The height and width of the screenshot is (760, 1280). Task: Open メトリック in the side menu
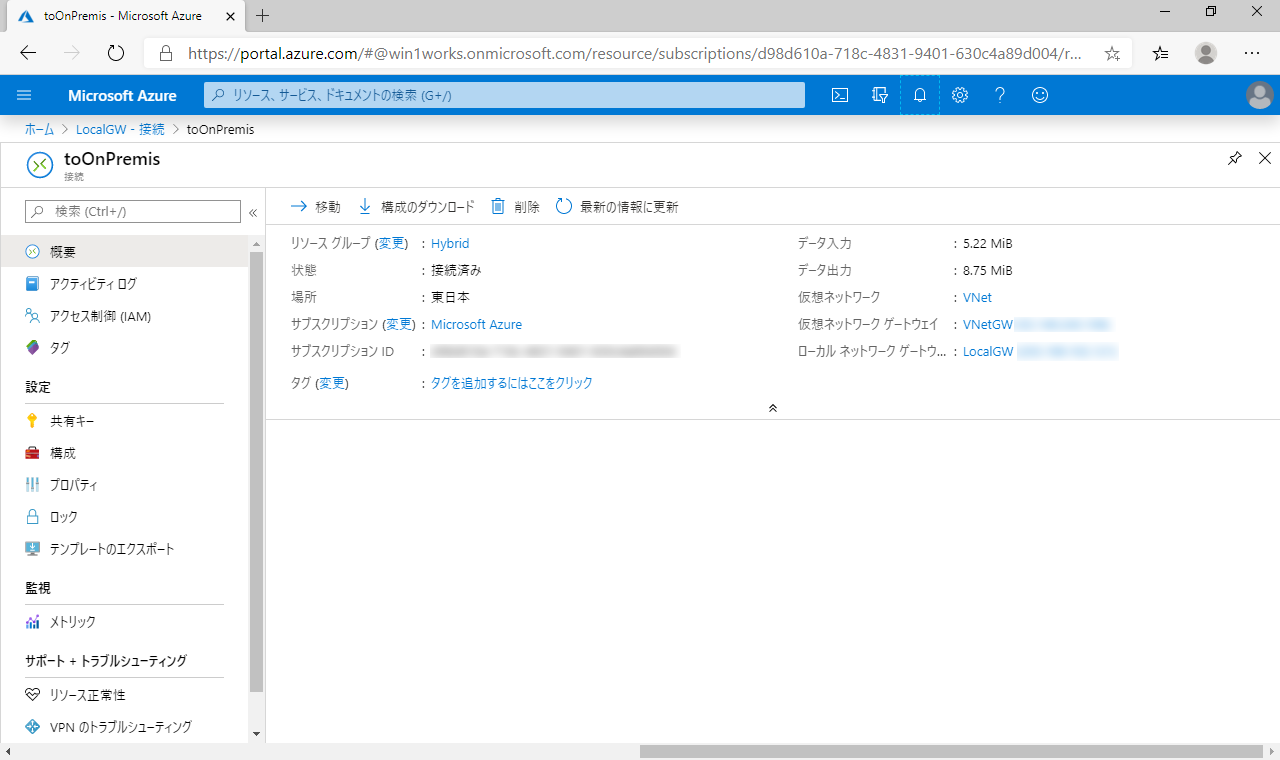coord(125,622)
